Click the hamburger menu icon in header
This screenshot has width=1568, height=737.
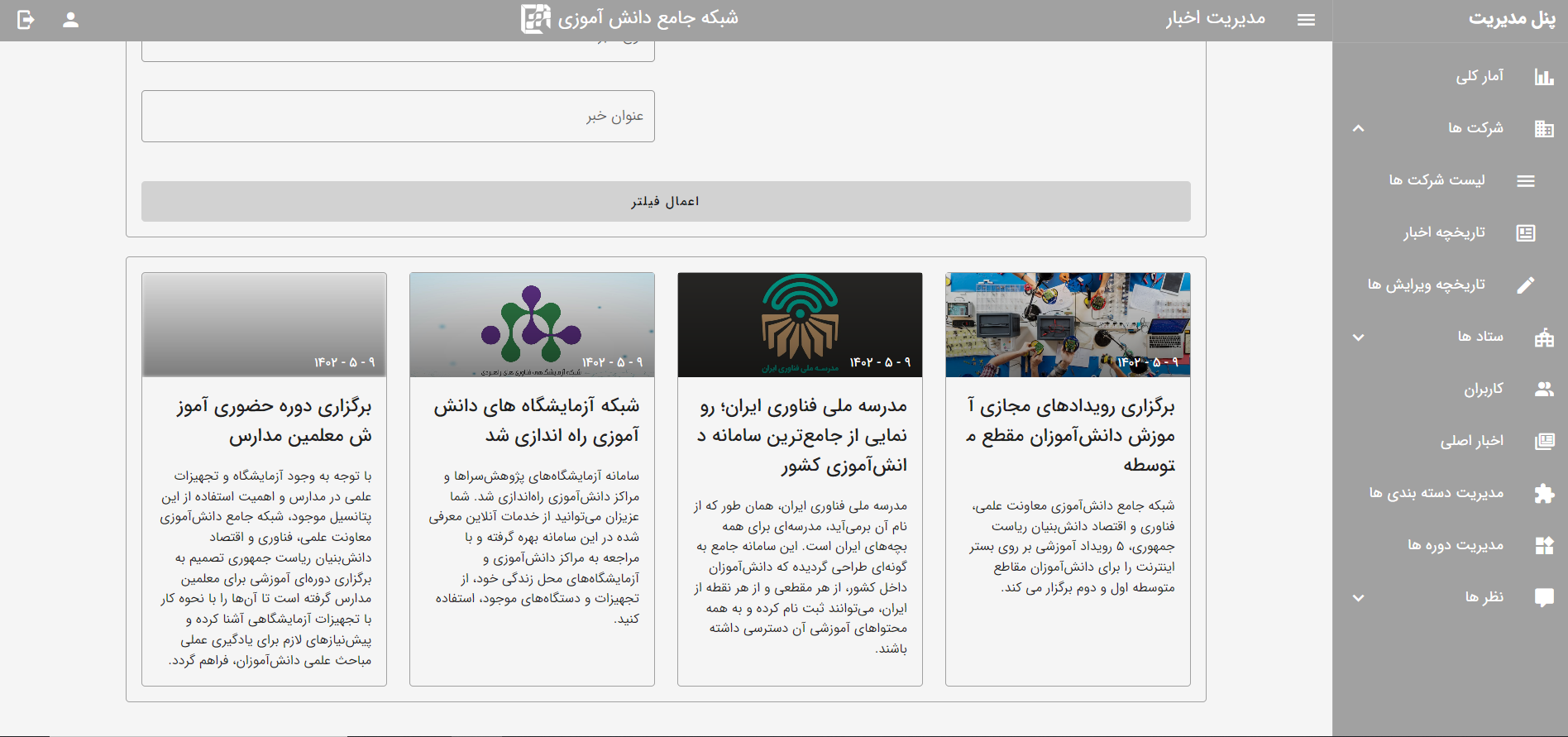point(1306,20)
